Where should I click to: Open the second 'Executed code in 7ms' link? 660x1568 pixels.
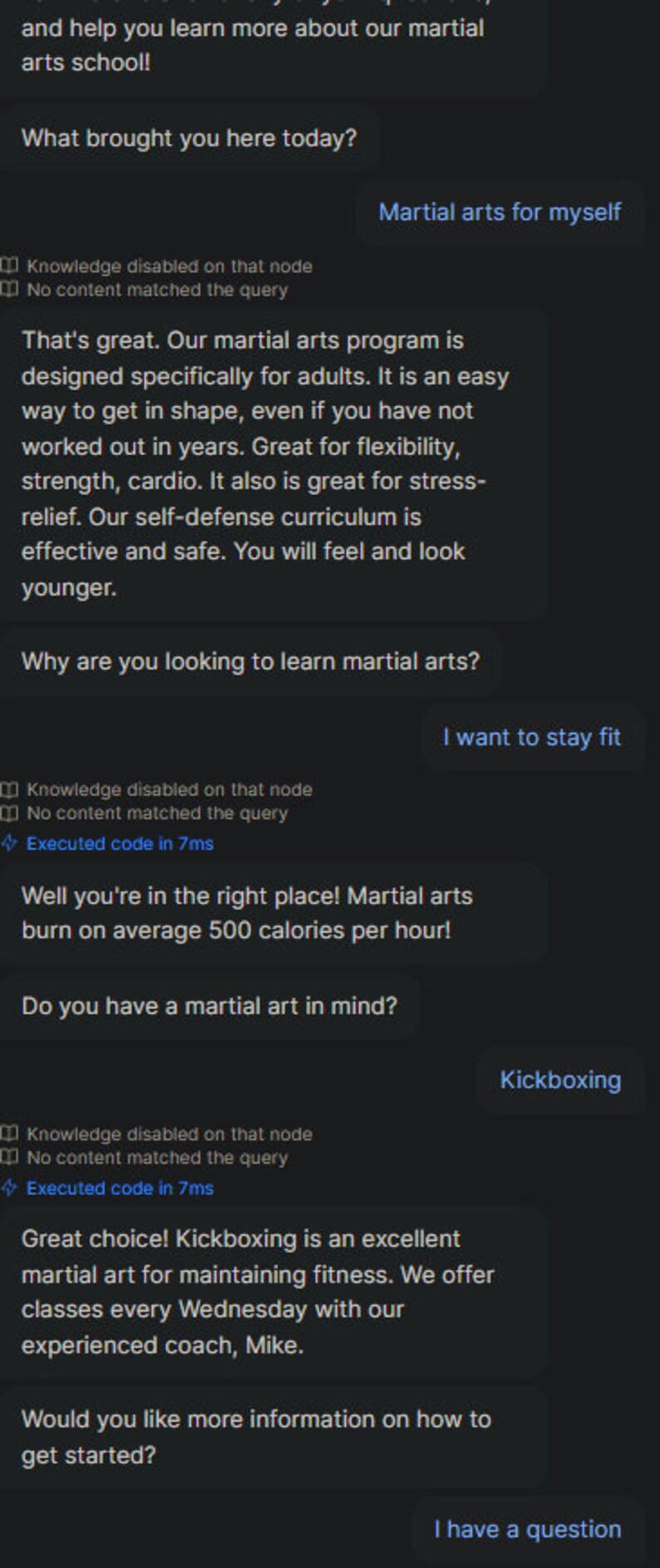[120, 1188]
